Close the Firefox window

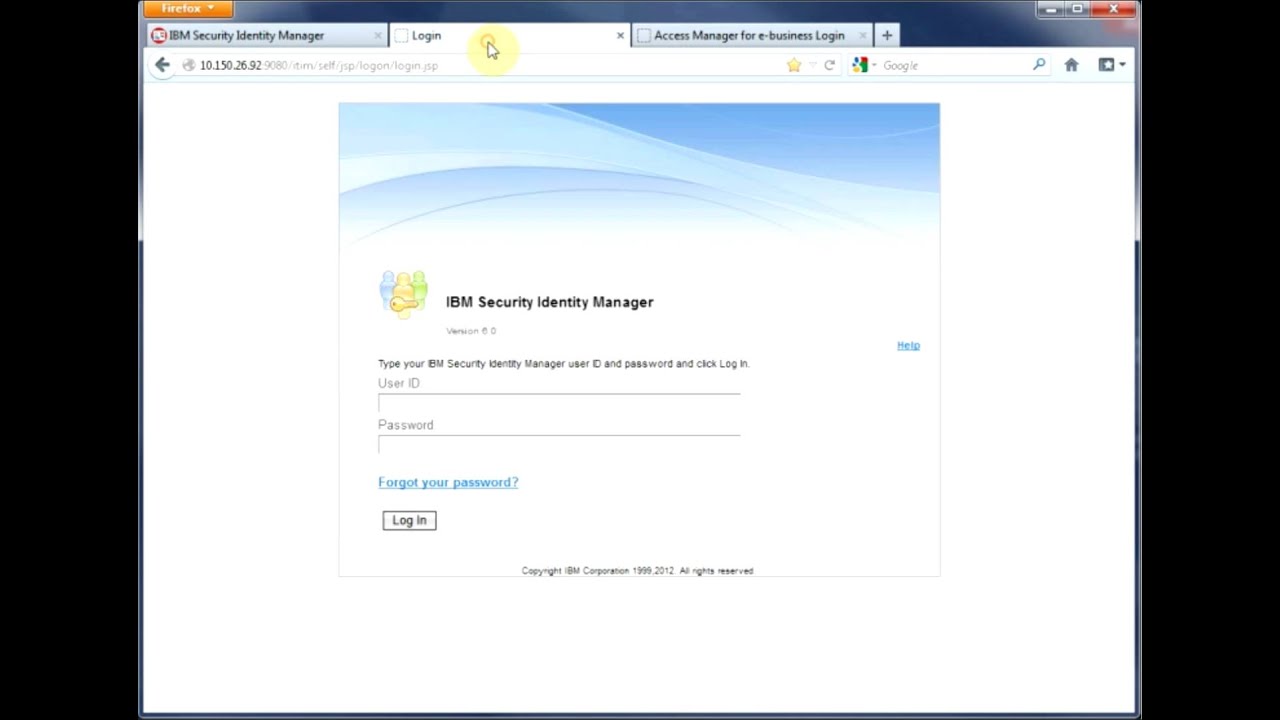pyautogui.click(x=1114, y=9)
